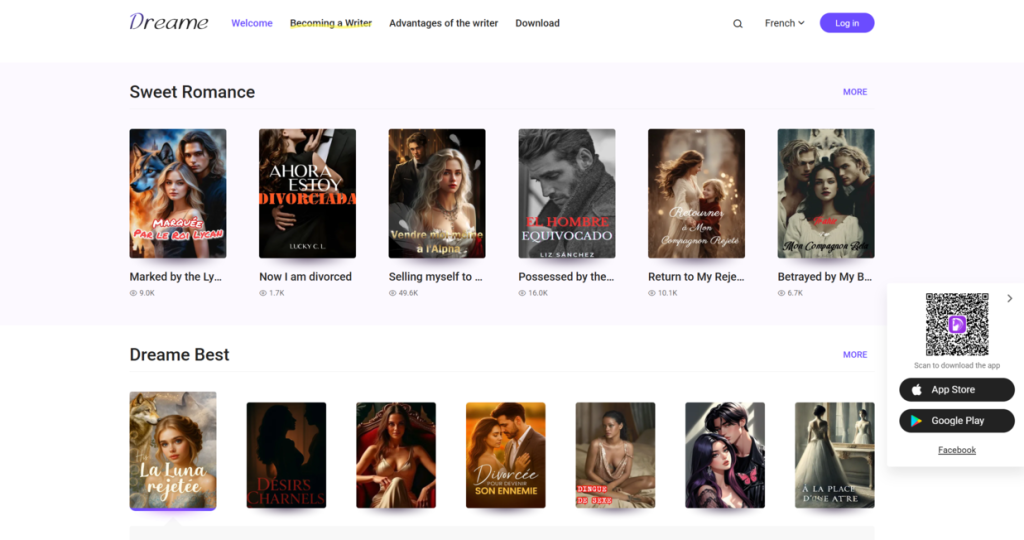The width and height of the screenshot is (1024, 540).
Task: Open the Ahora Estoy Divorciada book cover
Action: [x=307, y=193]
